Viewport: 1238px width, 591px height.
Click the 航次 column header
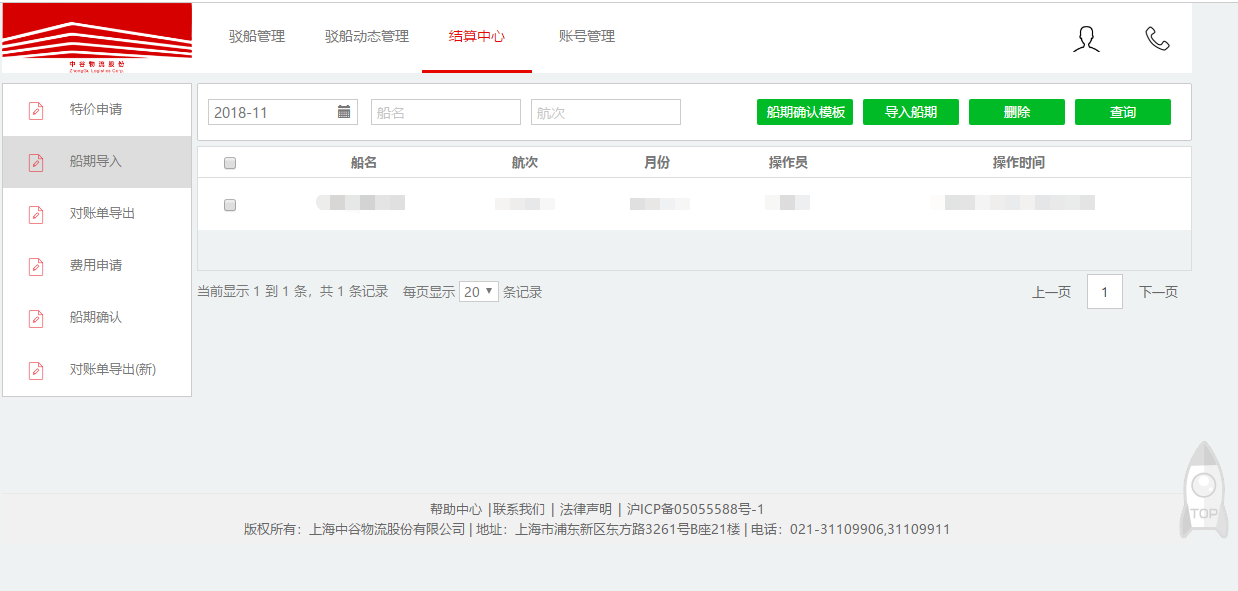point(525,162)
